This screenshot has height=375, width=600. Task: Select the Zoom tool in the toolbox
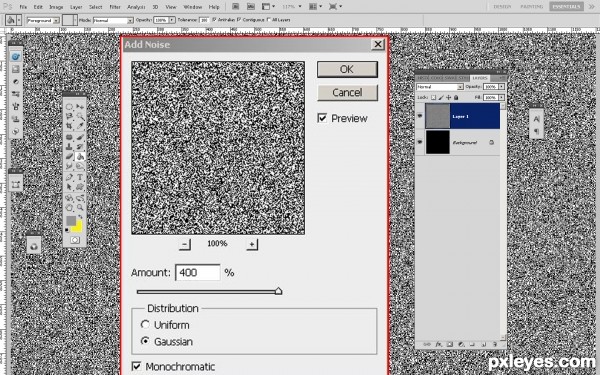80,207
